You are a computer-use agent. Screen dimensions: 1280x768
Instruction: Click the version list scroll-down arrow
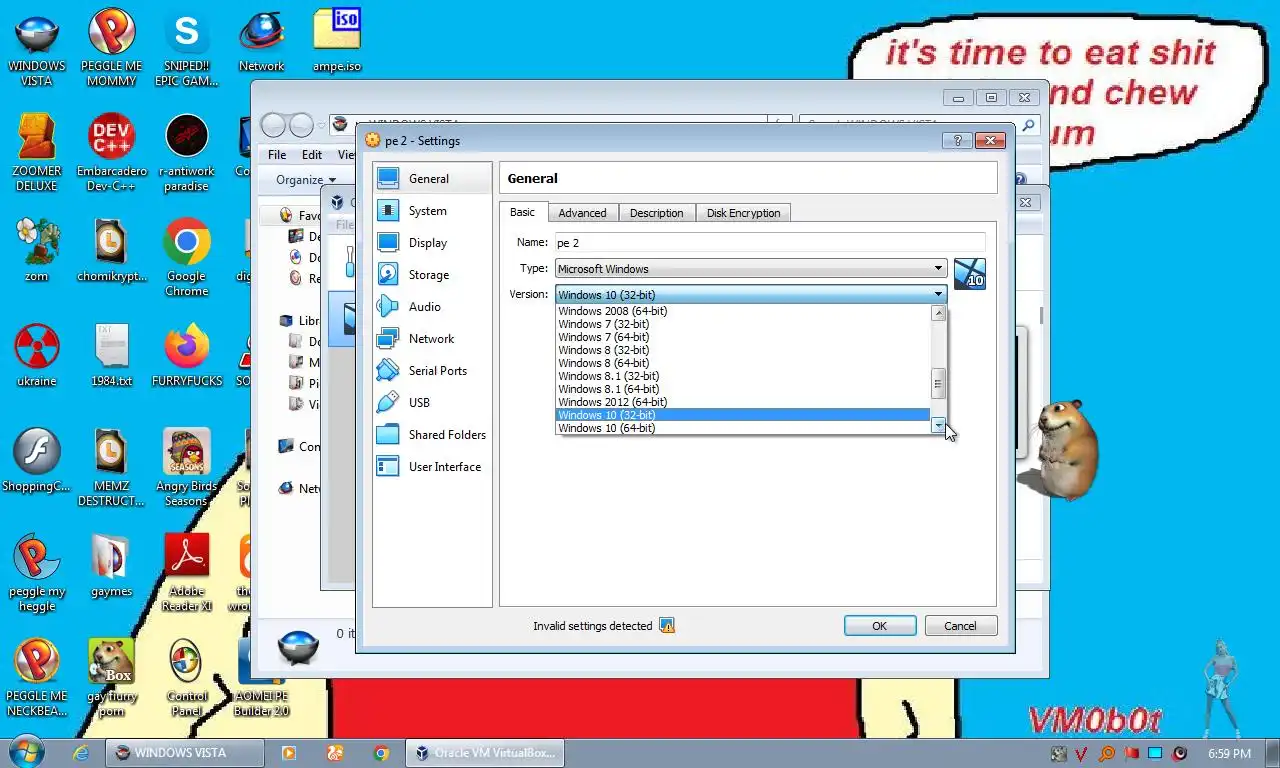pyautogui.click(x=938, y=426)
